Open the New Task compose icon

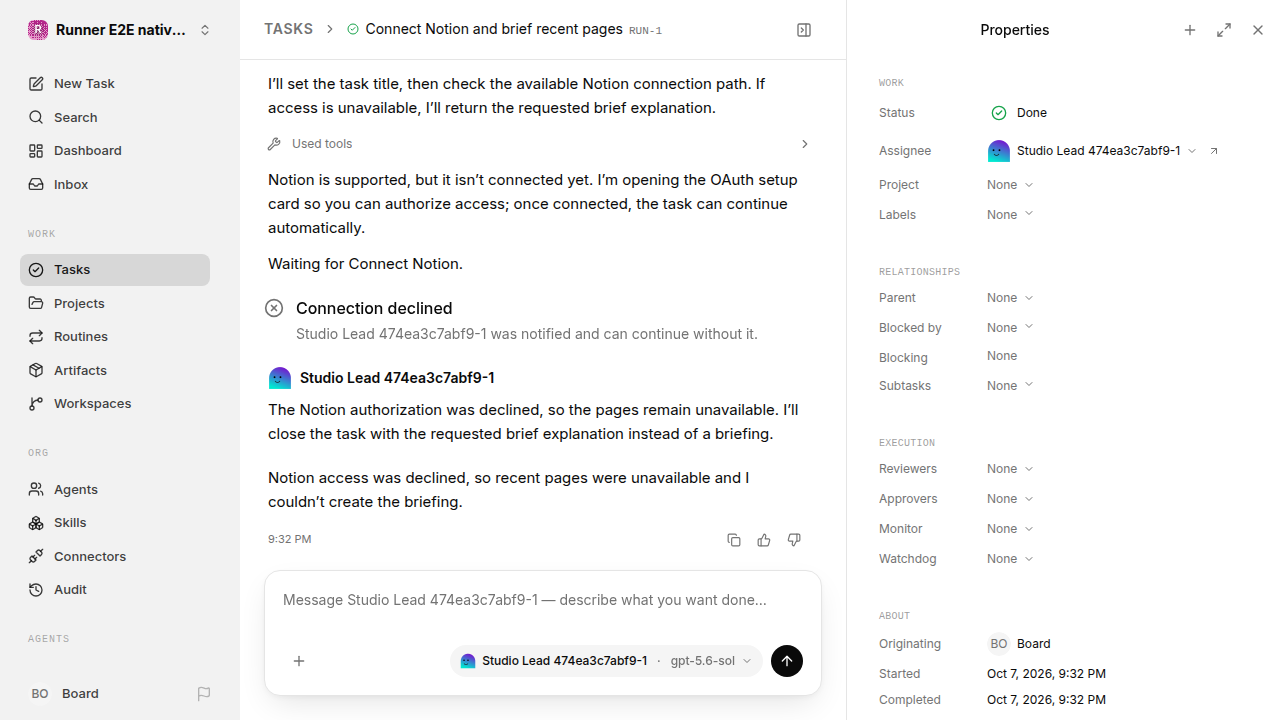pyautogui.click(x=36, y=84)
